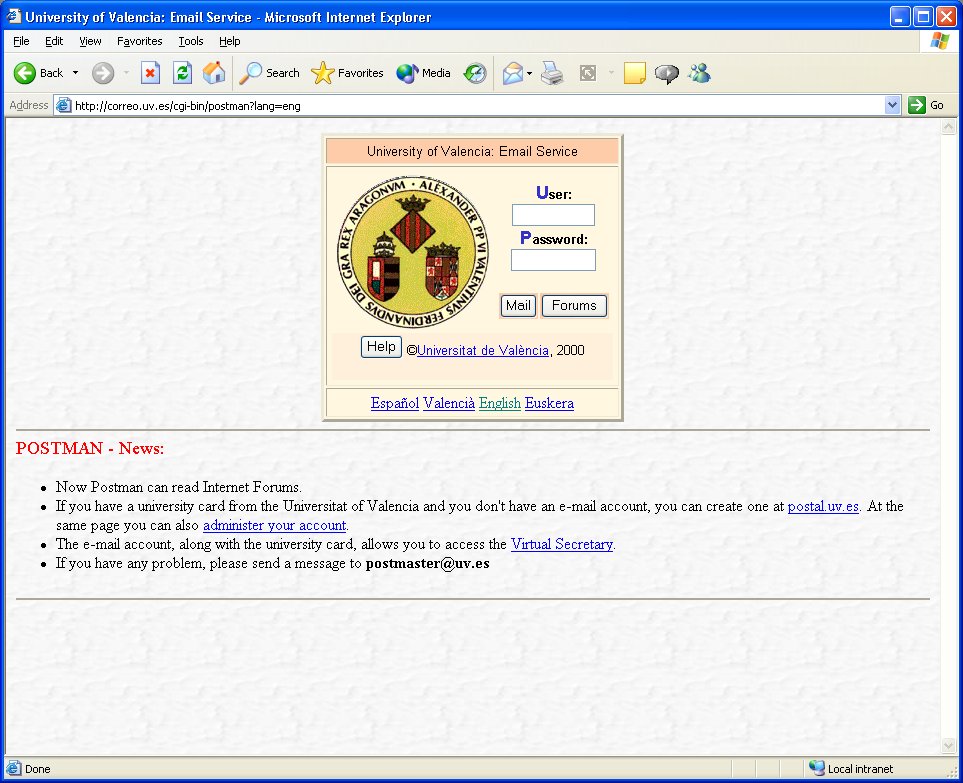Open the Tools menu
Viewport: 963px width, 783px height.
tap(190, 41)
